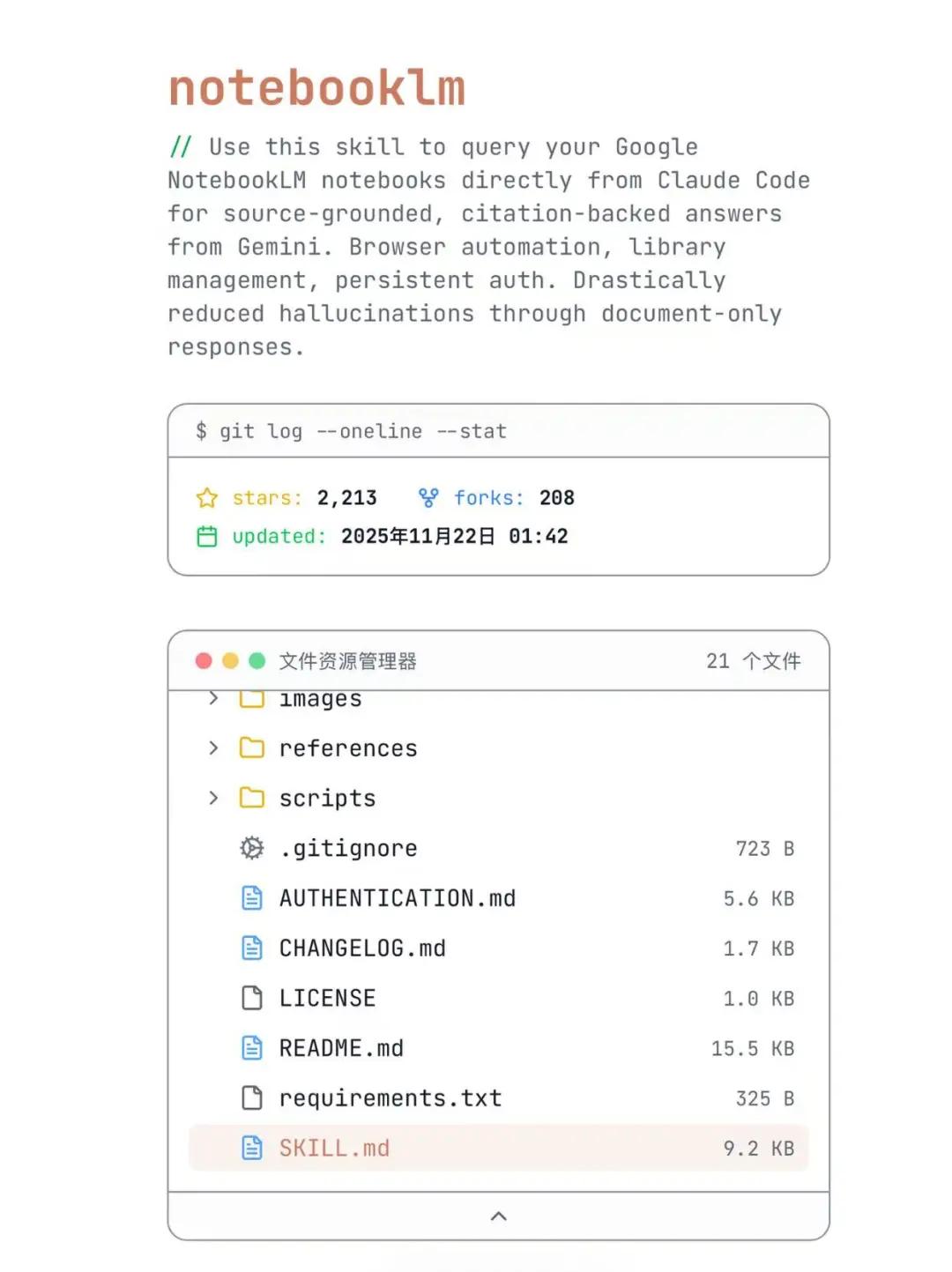Expand the references folder chevron
Viewport: 952px width, 1272px height.
(213, 748)
